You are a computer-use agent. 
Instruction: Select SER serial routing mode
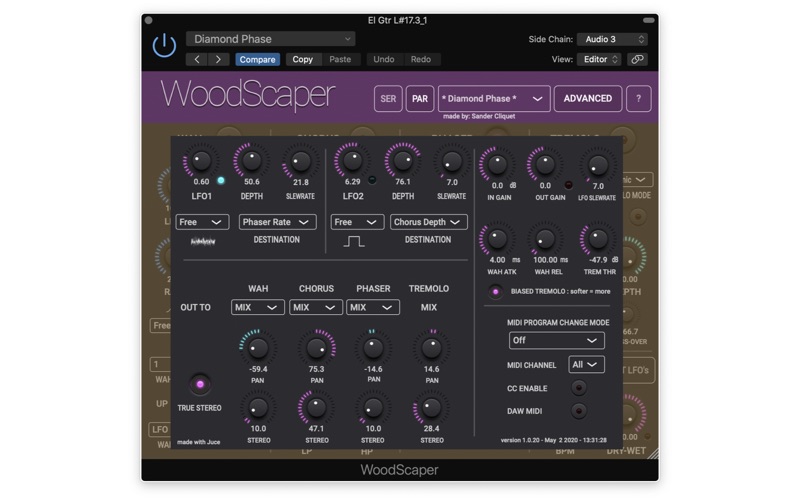coord(388,98)
